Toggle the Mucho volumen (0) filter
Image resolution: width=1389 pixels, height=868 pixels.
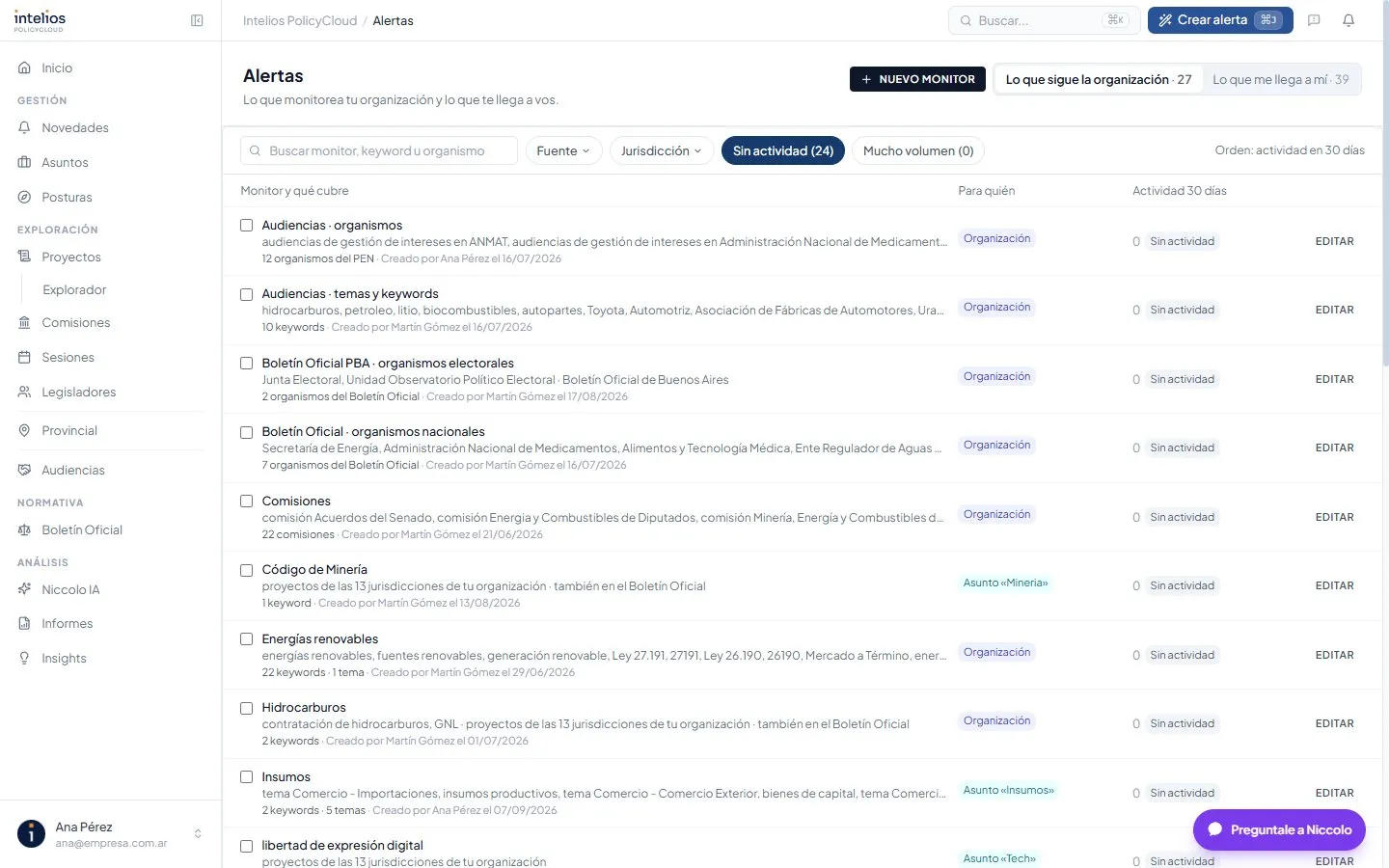click(x=918, y=150)
